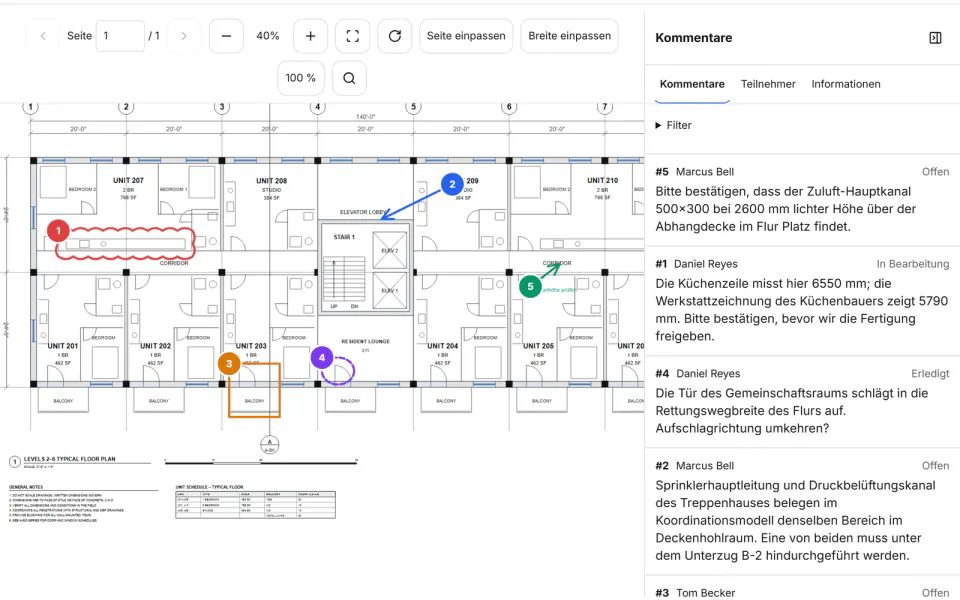
Task: Select red comment marker 1 on plan
Action: point(59,231)
